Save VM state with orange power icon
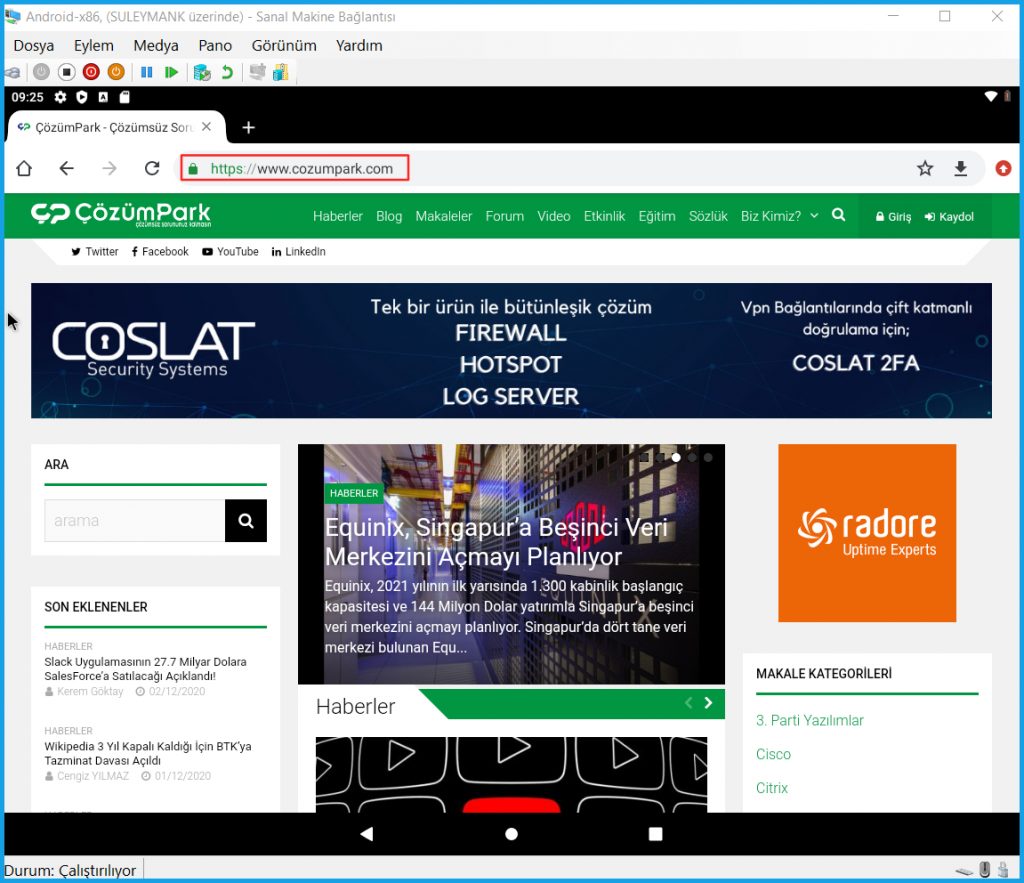 [116, 72]
